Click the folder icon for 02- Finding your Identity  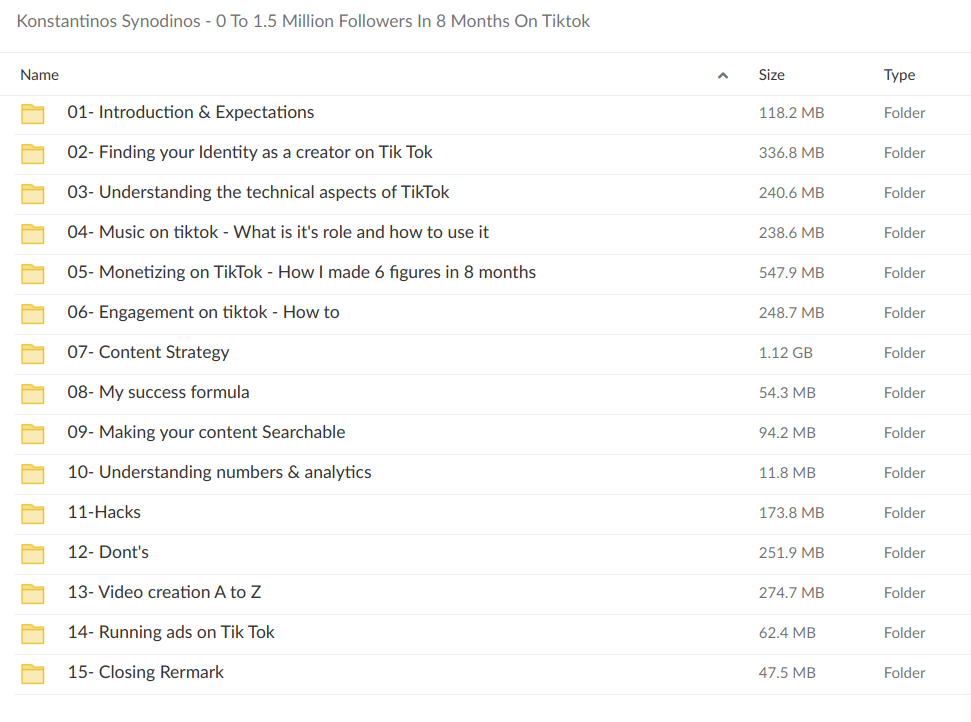click(x=33, y=153)
